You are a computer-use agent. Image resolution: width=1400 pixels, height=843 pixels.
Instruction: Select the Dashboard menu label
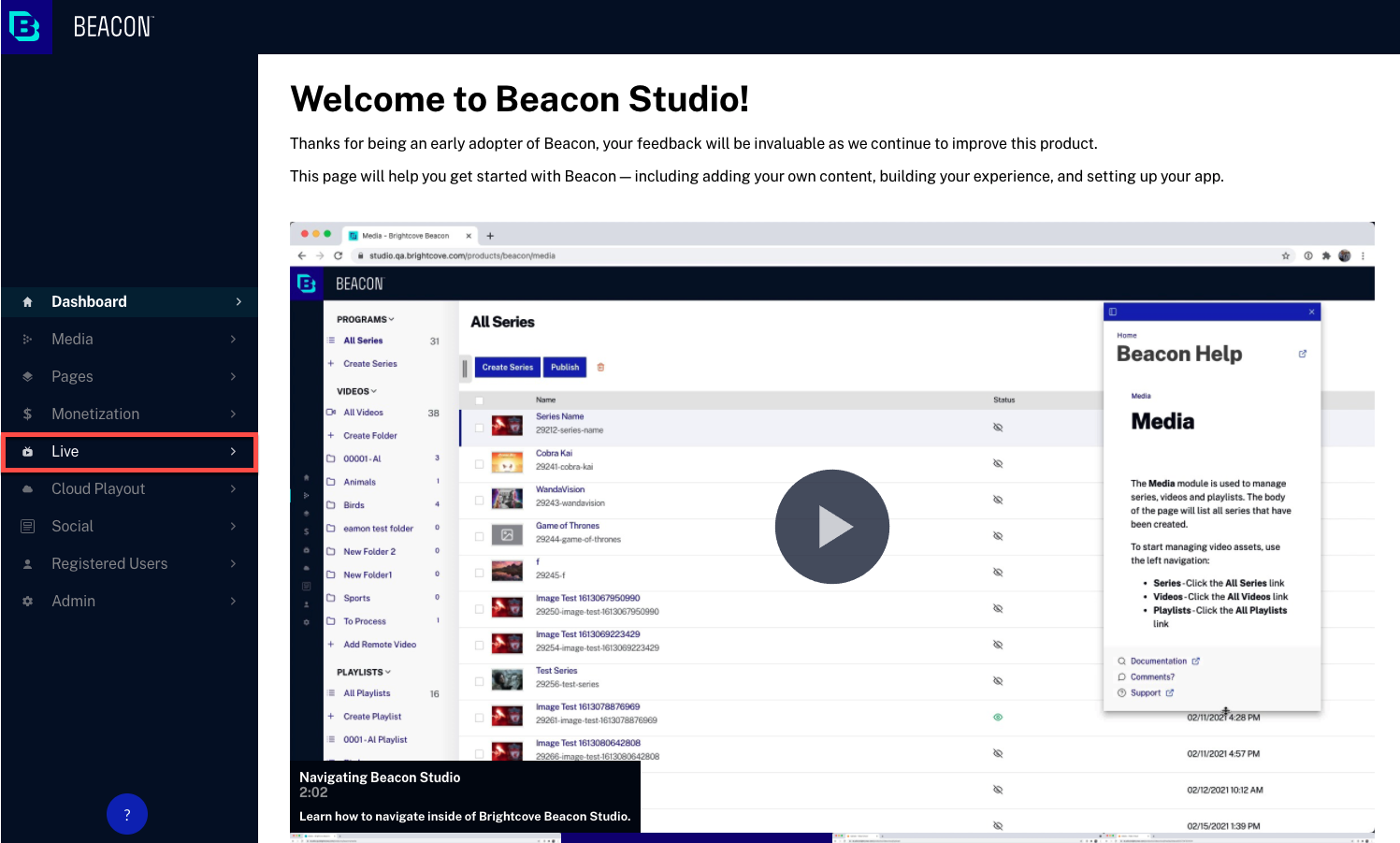[89, 301]
